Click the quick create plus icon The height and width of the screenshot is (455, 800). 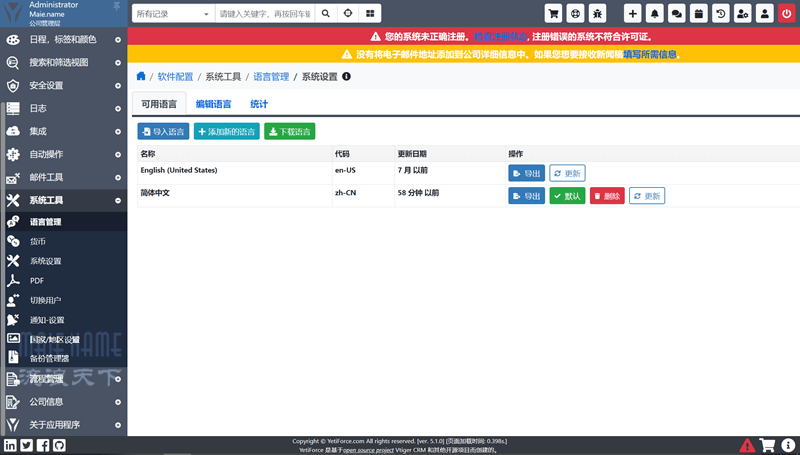coord(632,14)
